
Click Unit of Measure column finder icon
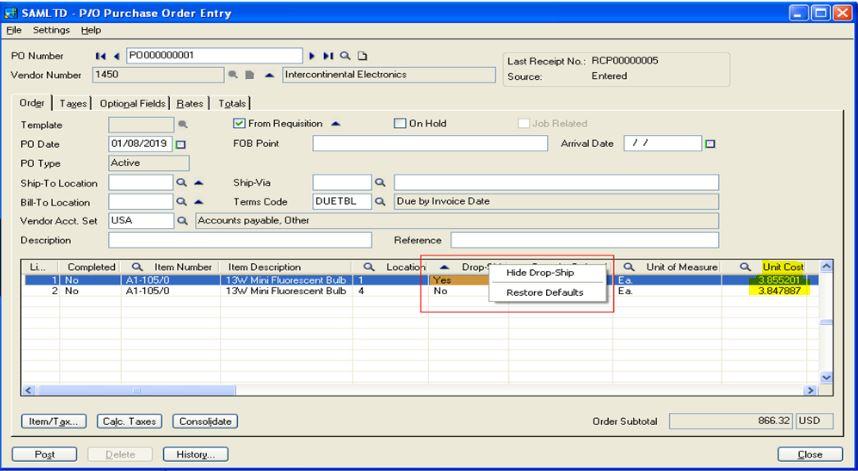pyautogui.click(x=629, y=267)
